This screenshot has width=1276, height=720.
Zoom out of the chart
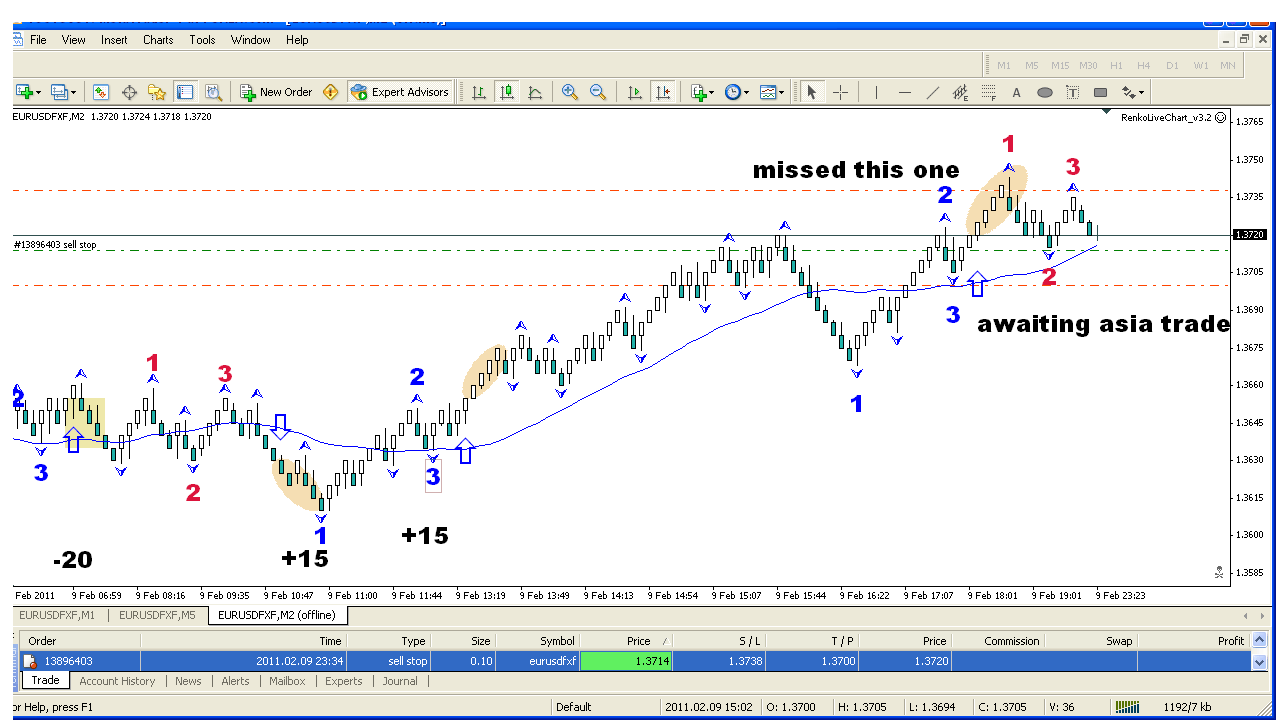click(x=598, y=92)
